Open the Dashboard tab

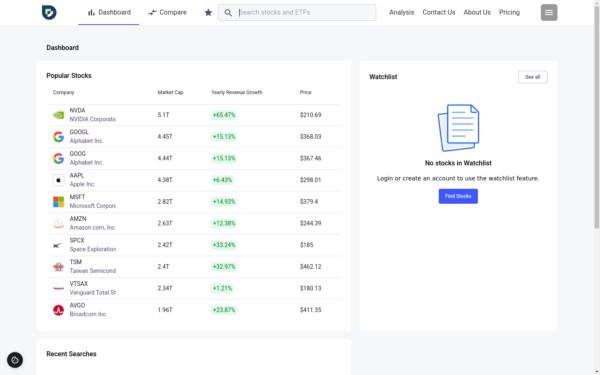tap(109, 12)
